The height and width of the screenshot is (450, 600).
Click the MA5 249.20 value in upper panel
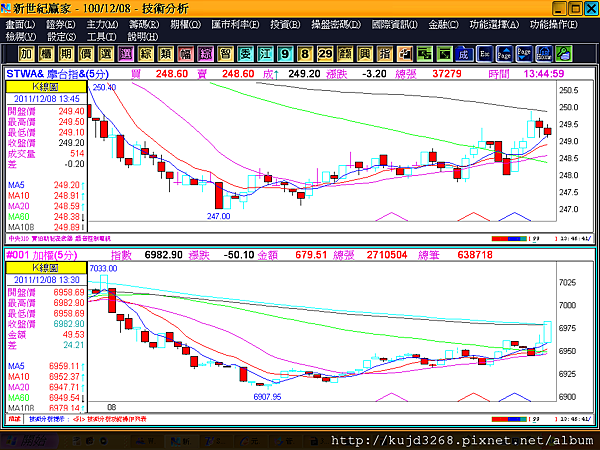[69, 185]
